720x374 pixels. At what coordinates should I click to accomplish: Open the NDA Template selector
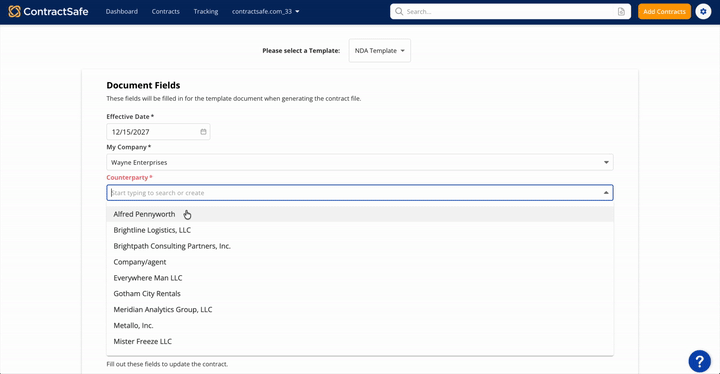click(x=380, y=51)
